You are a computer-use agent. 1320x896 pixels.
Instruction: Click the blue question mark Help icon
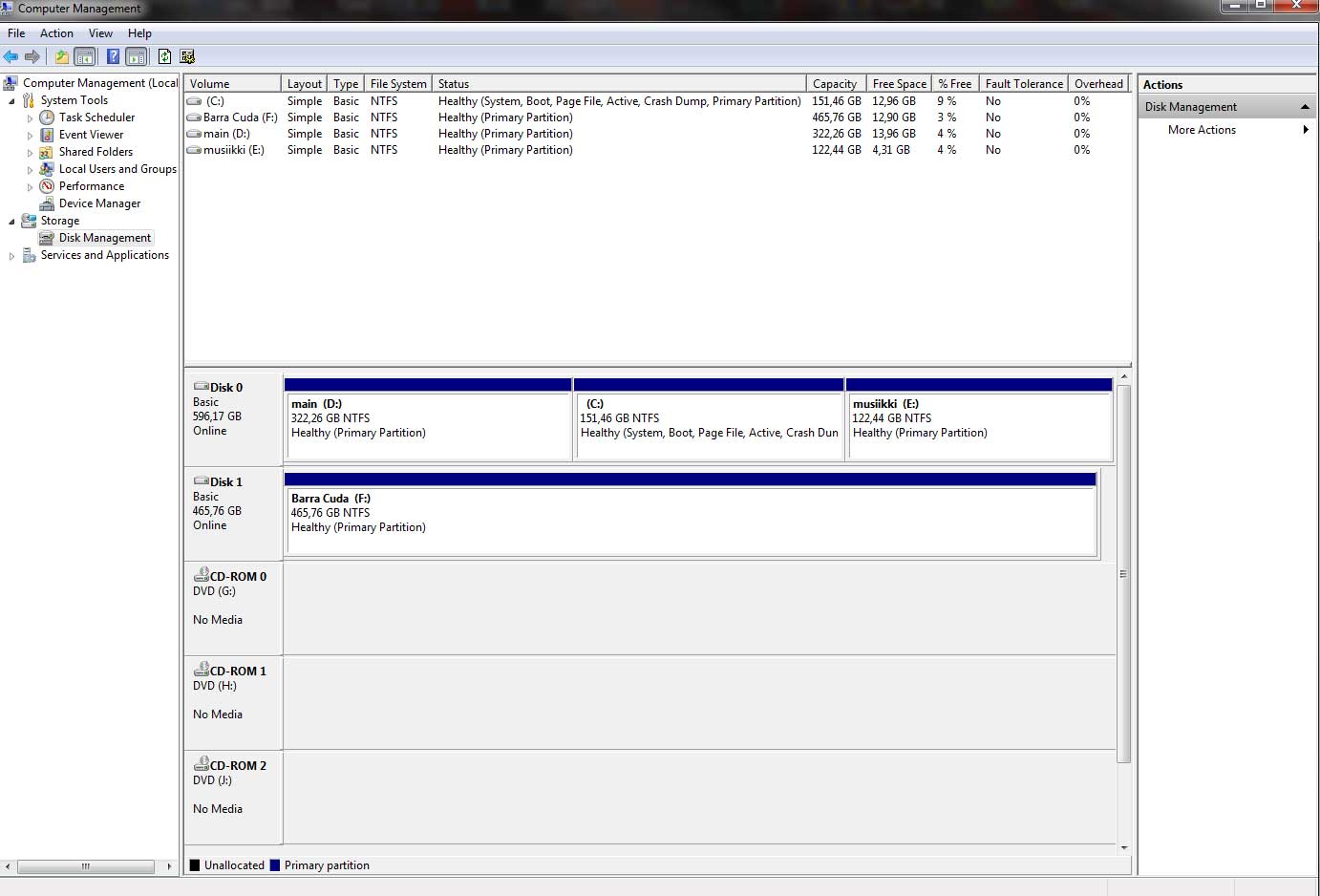113,56
